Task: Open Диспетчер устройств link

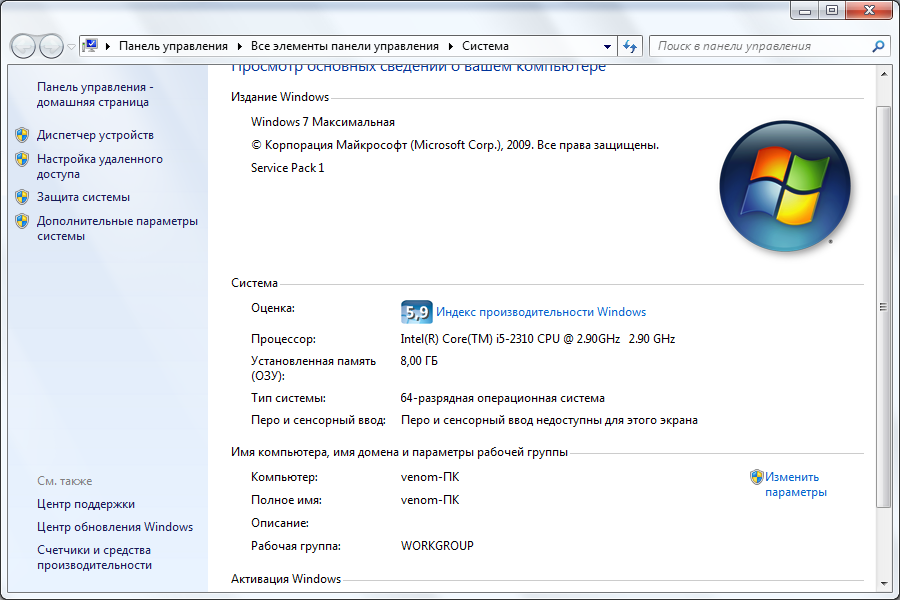Action: (x=95, y=135)
